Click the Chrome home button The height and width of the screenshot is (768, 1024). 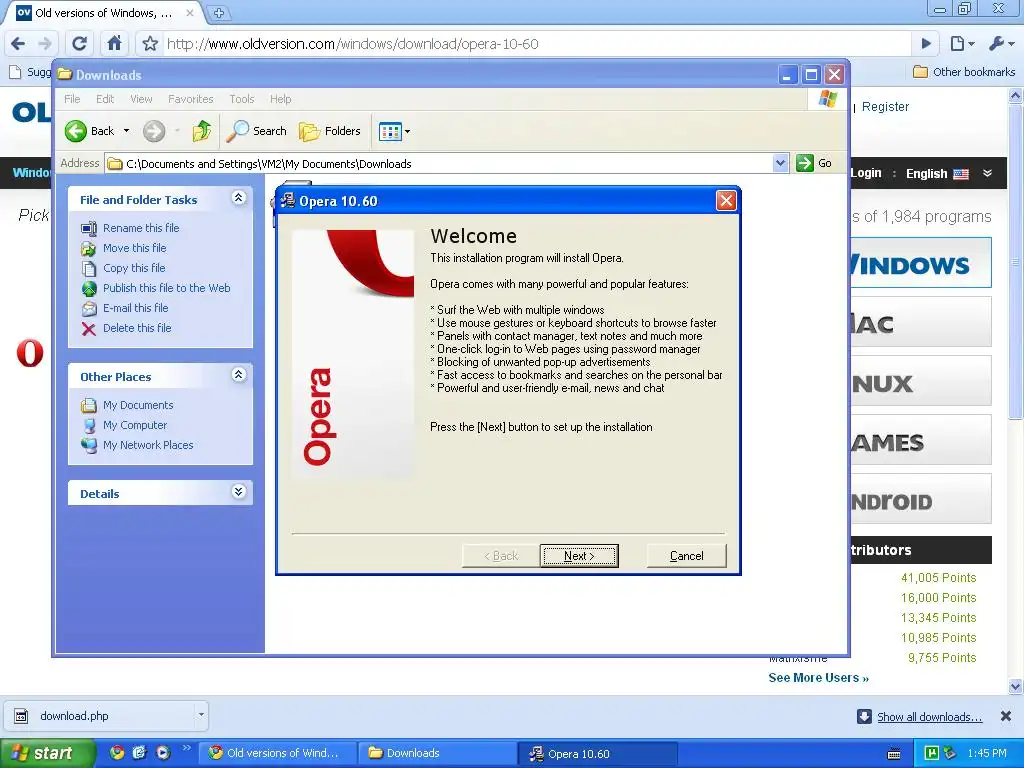click(114, 44)
